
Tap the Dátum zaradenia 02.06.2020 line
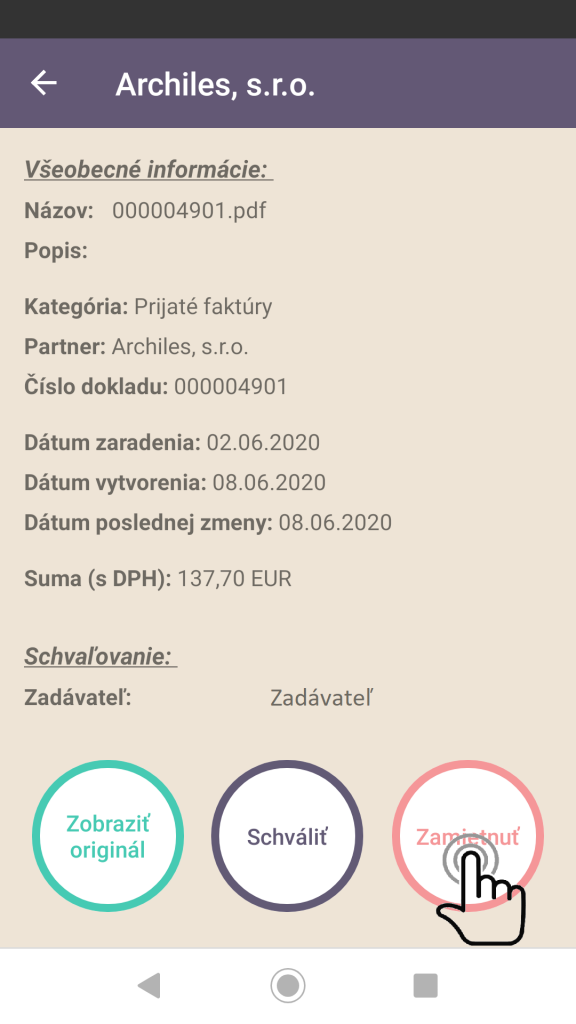pos(172,443)
